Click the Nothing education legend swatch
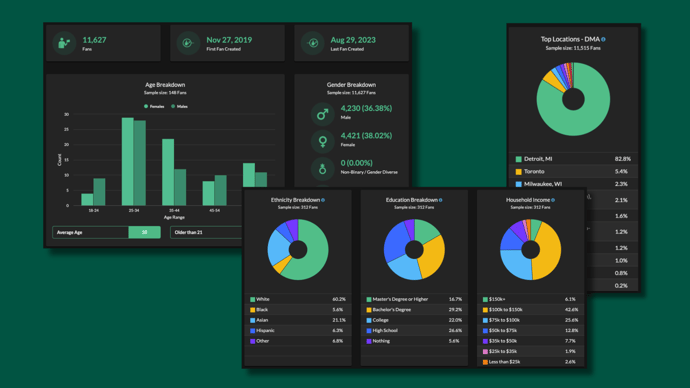The width and height of the screenshot is (690, 388). pyautogui.click(x=369, y=341)
